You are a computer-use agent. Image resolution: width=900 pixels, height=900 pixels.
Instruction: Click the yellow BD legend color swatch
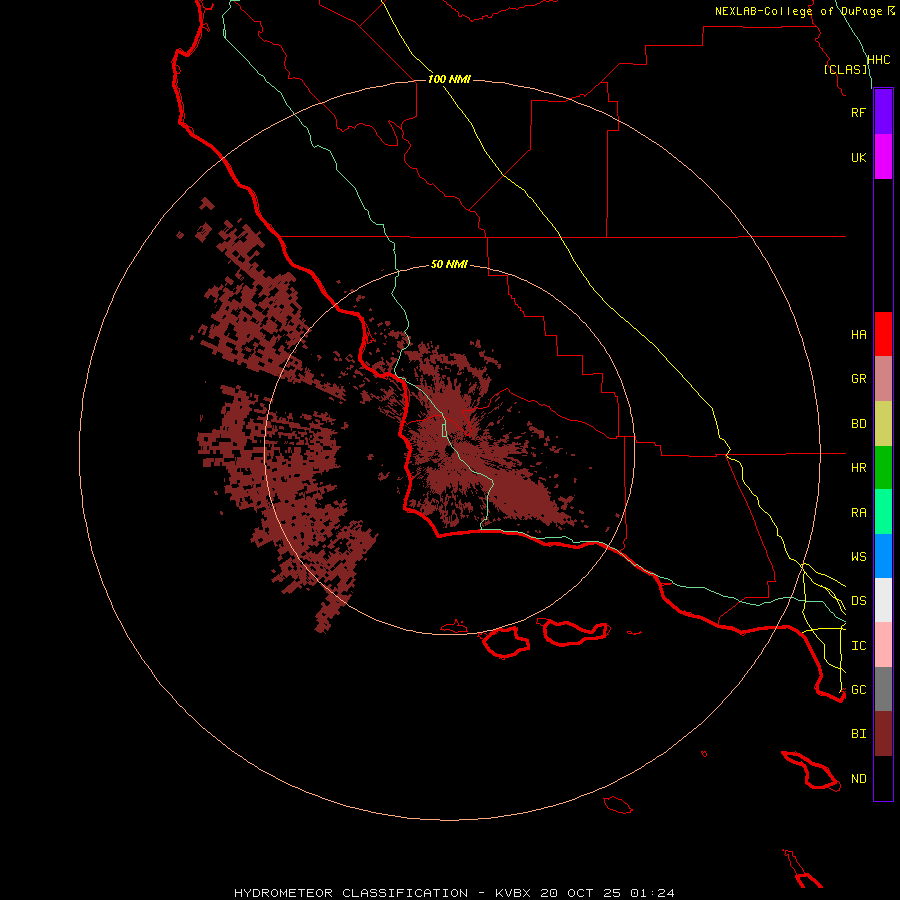(883, 424)
